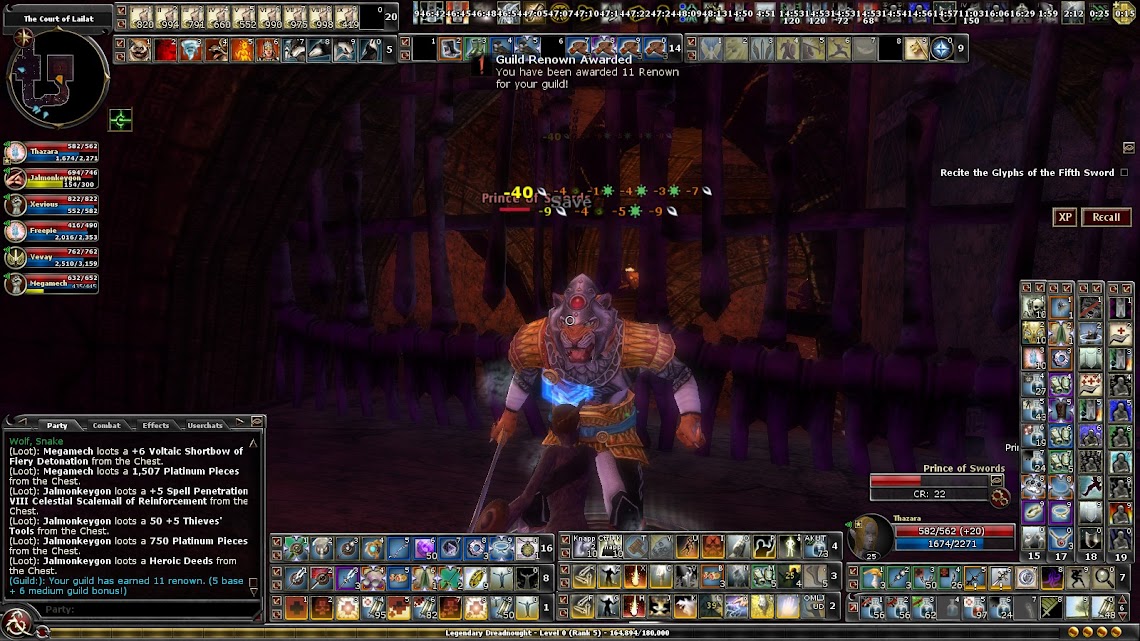Click the purple tentacles icon on hotbar 7
Image resolution: width=1140 pixels, height=641 pixels.
[1052, 578]
